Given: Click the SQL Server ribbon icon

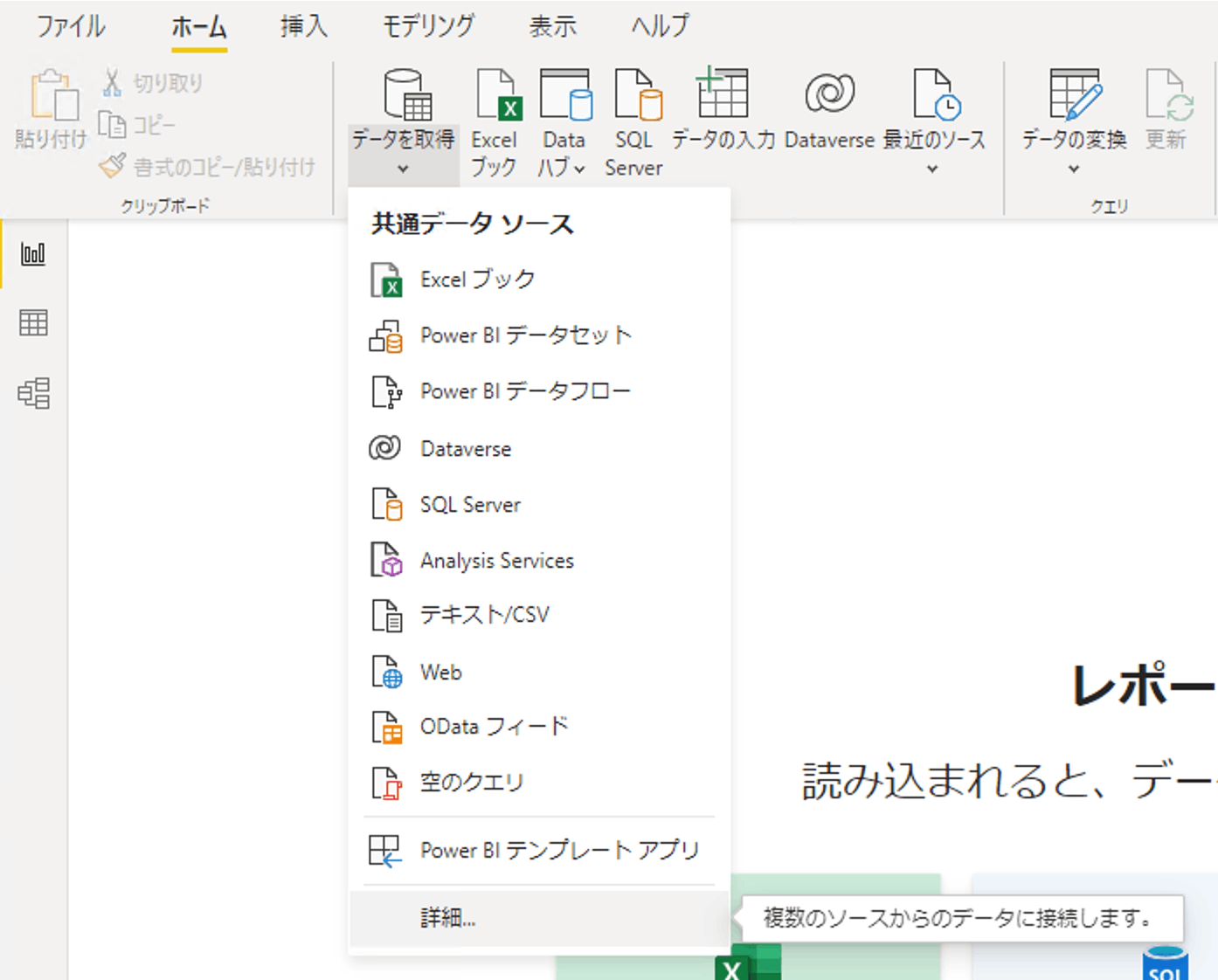Looking at the screenshot, I should (638, 94).
